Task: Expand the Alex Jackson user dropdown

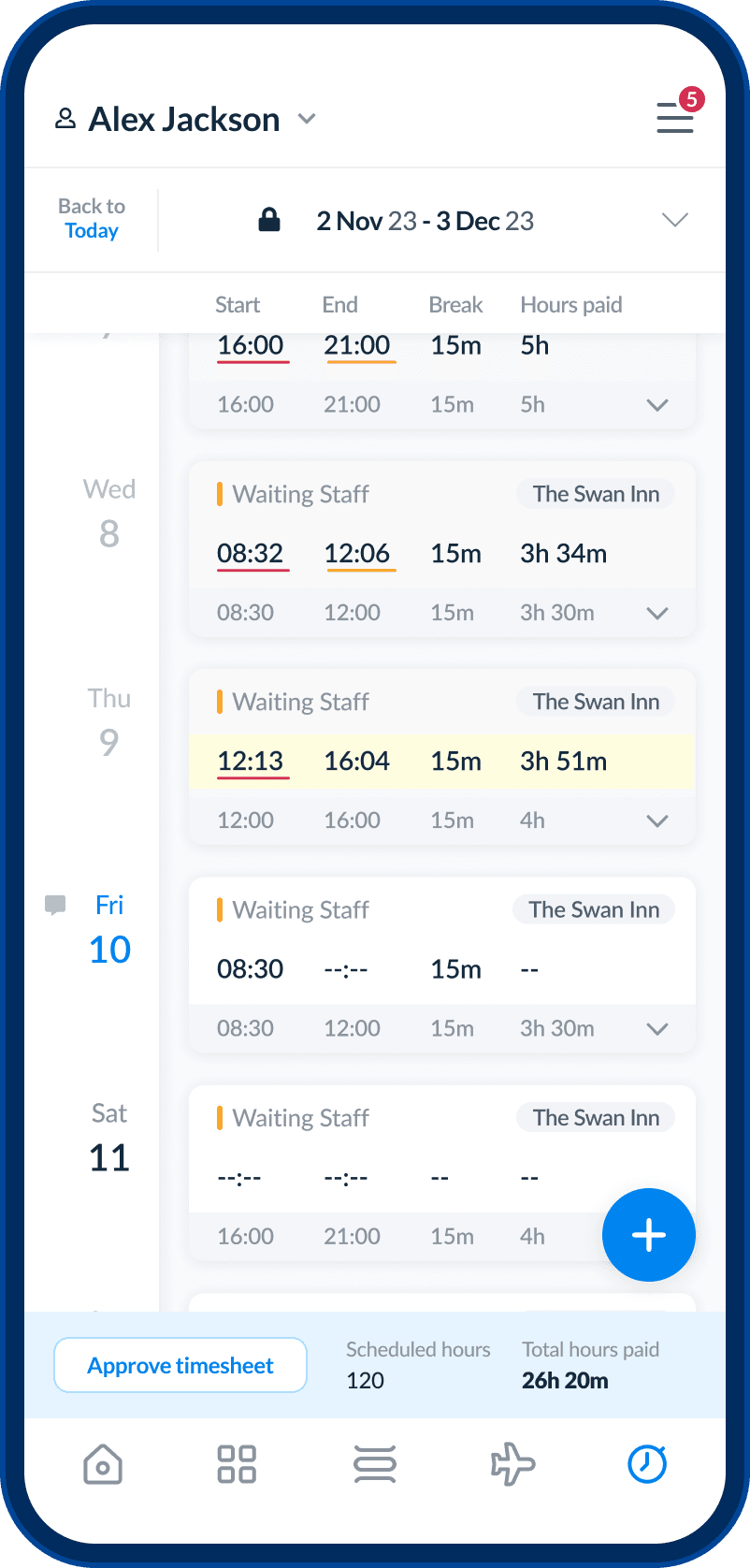Action: point(307,120)
